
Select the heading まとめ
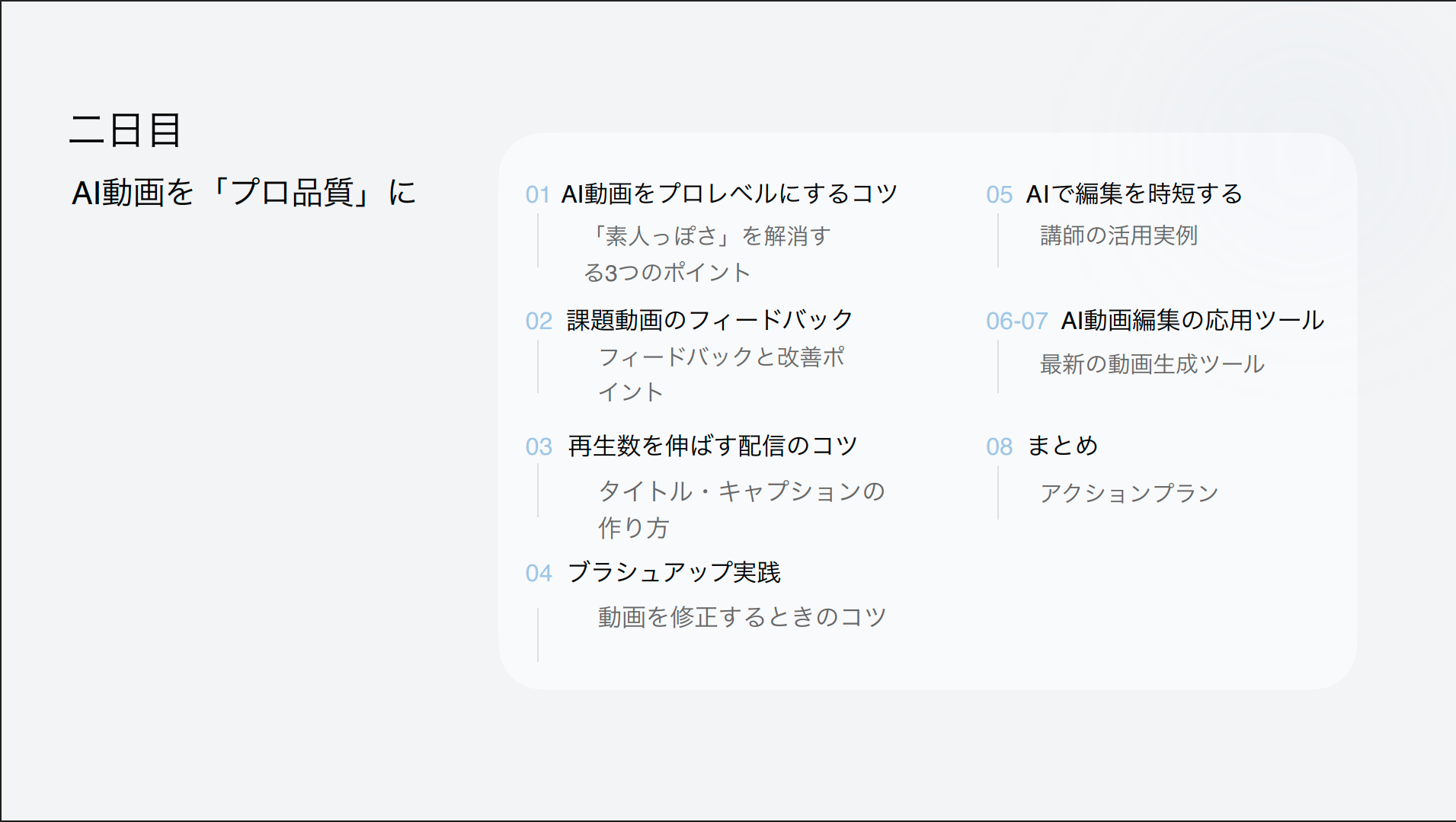(x=1062, y=446)
